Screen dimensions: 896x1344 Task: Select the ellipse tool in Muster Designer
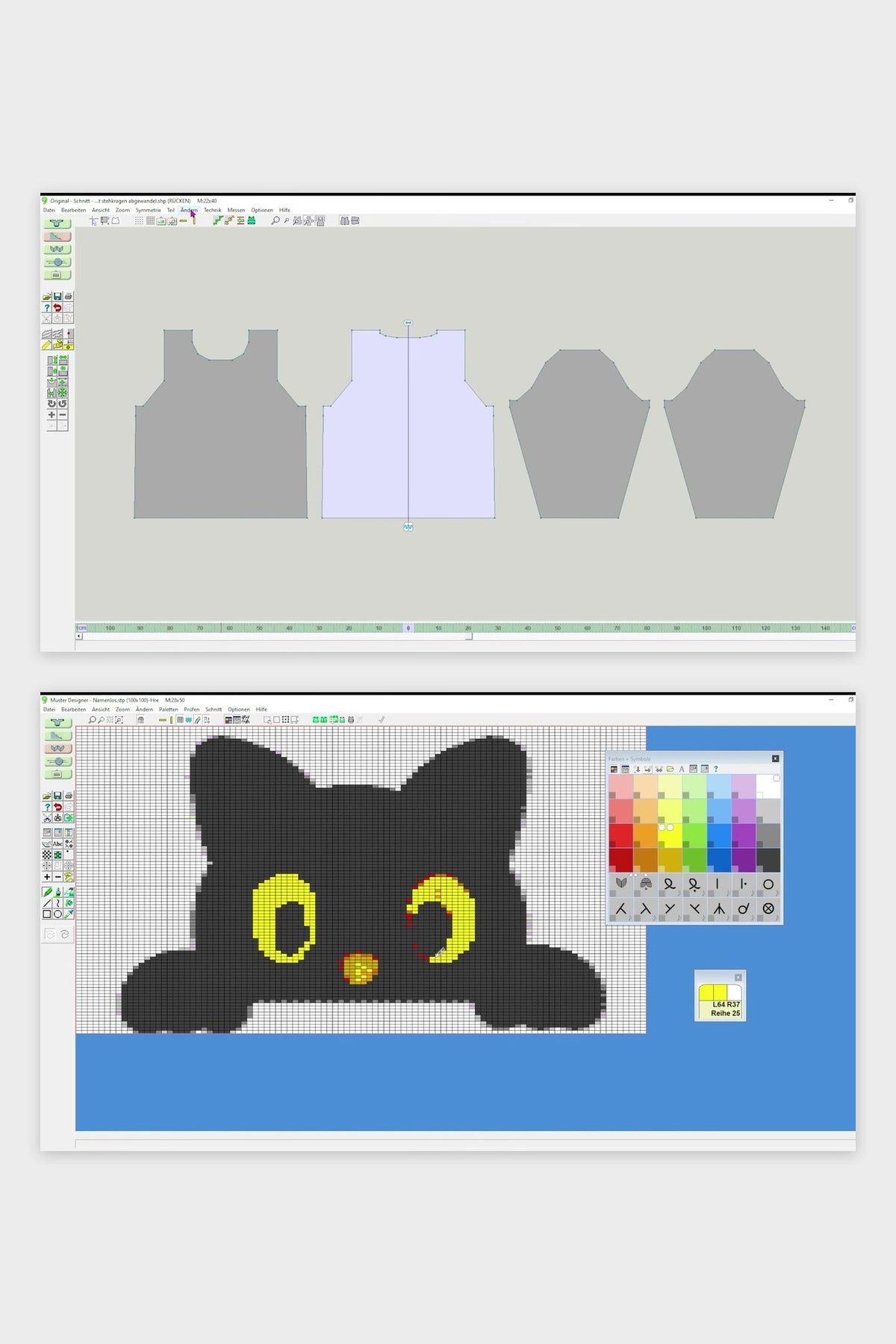click(x=57, y=914)
